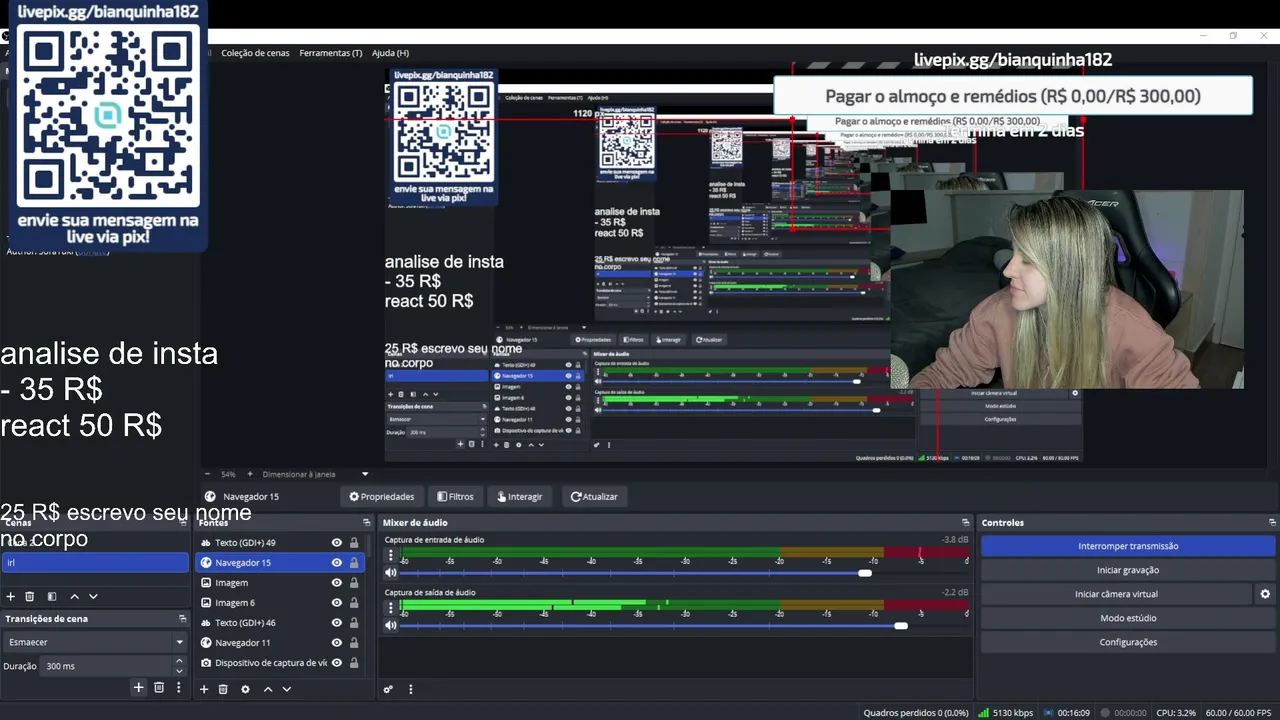The image size is (1280, 720).
Task: Open the Dimensionar à janela scale dropdown
Action: click(x=316, y=474)
